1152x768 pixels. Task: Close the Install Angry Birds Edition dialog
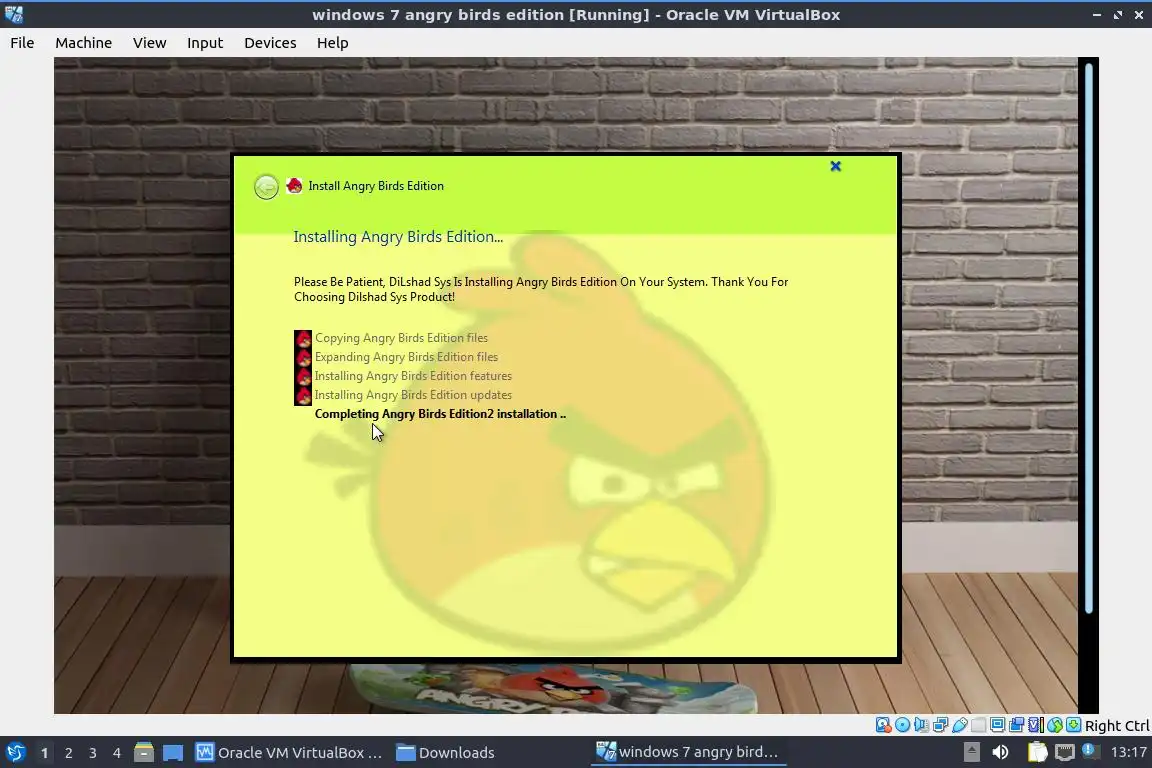point(835,166)
